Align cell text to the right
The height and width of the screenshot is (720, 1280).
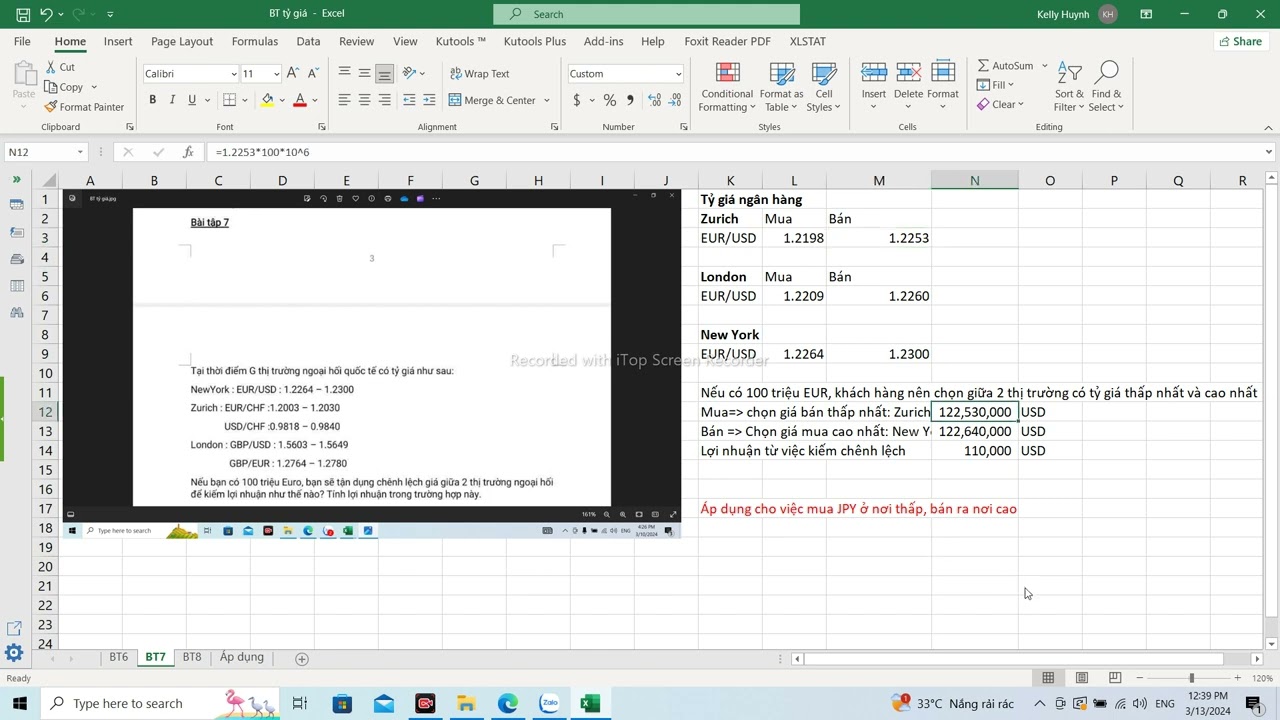(x=384, y=100)
